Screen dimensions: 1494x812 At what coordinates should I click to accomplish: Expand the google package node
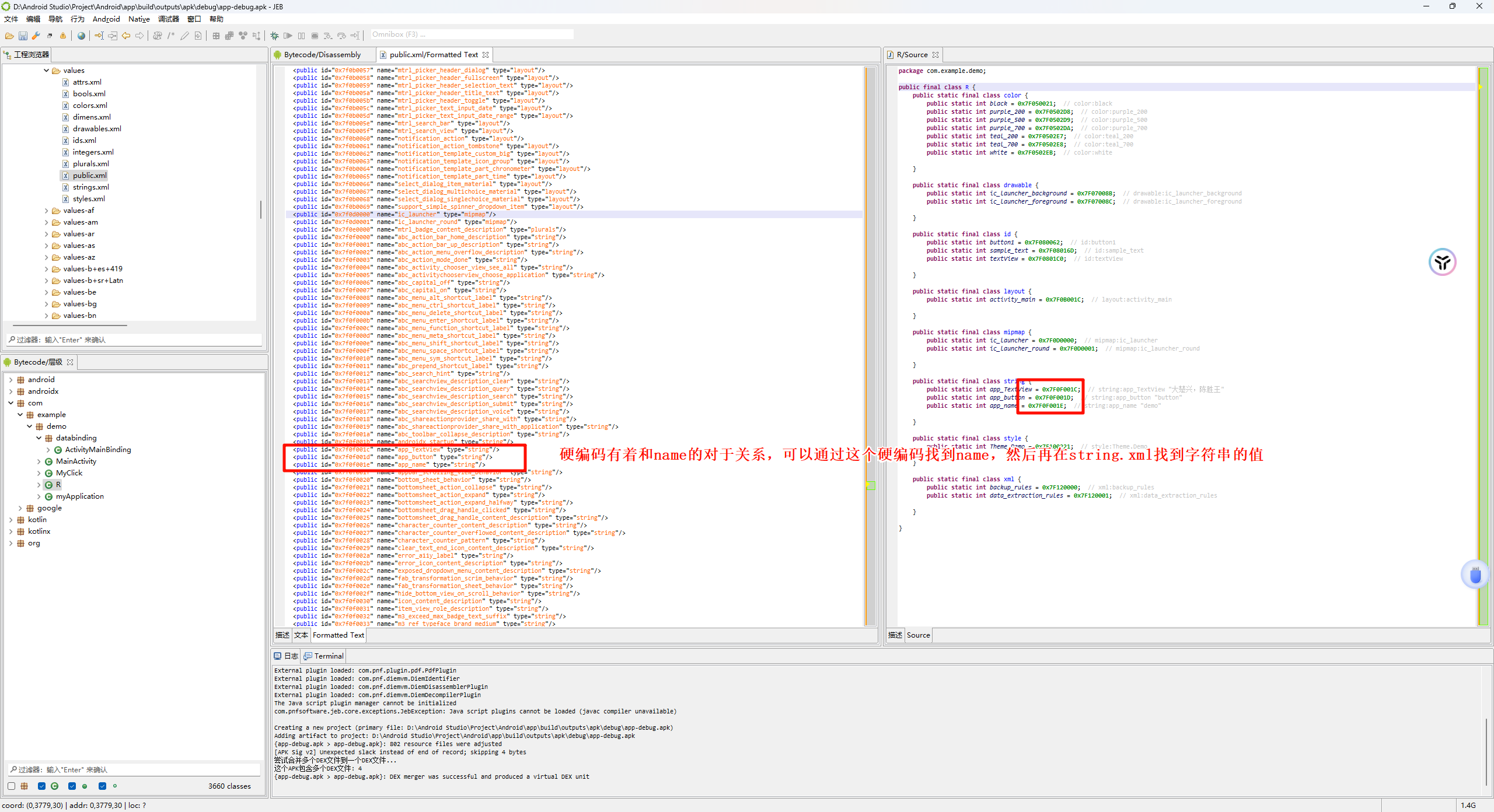(20, 508)
